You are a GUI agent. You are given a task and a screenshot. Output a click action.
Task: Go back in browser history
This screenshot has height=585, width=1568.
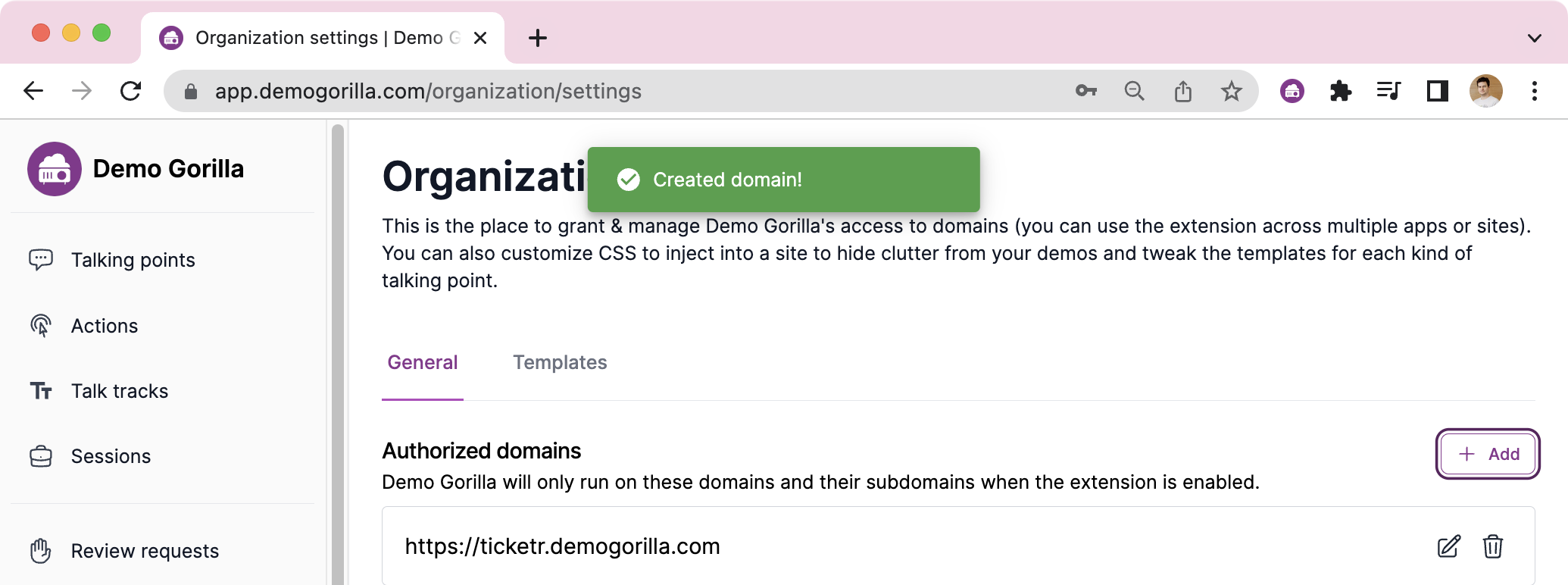pyautogui.click(x=34, y=91)
